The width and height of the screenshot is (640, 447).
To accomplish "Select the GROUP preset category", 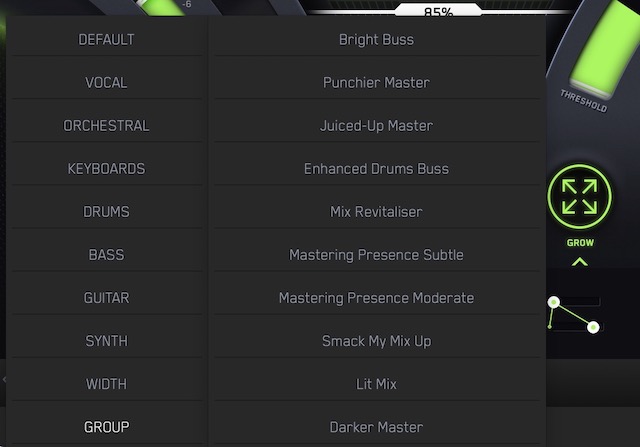I will click(106, 427).
